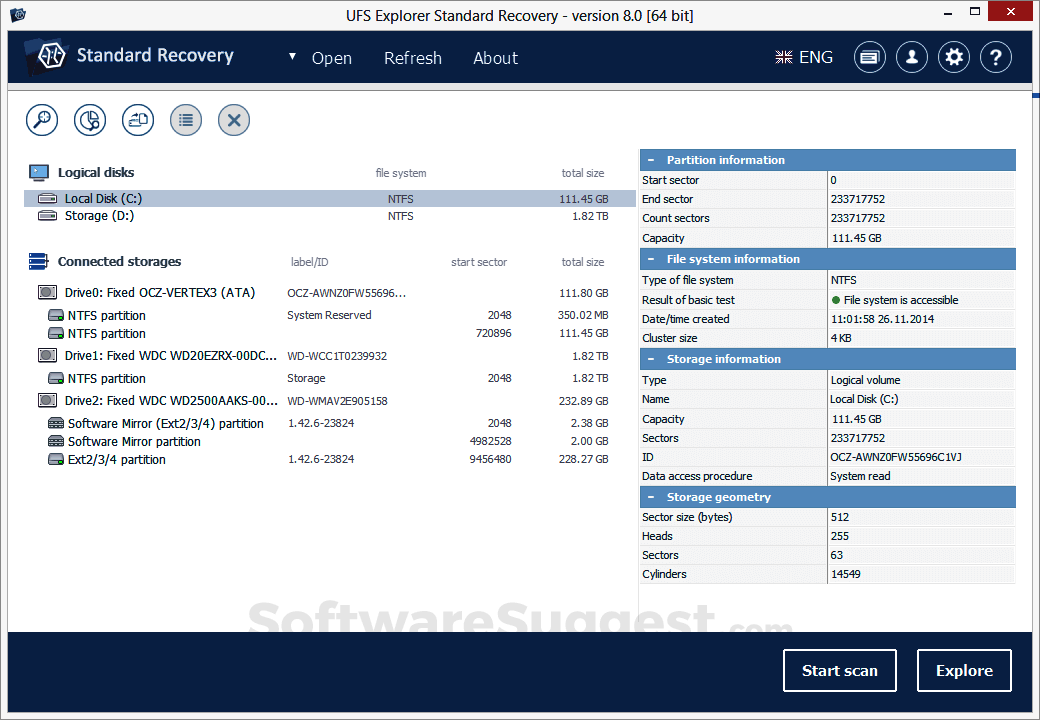
Task: Click the Explore button
Action: (964, 670)
